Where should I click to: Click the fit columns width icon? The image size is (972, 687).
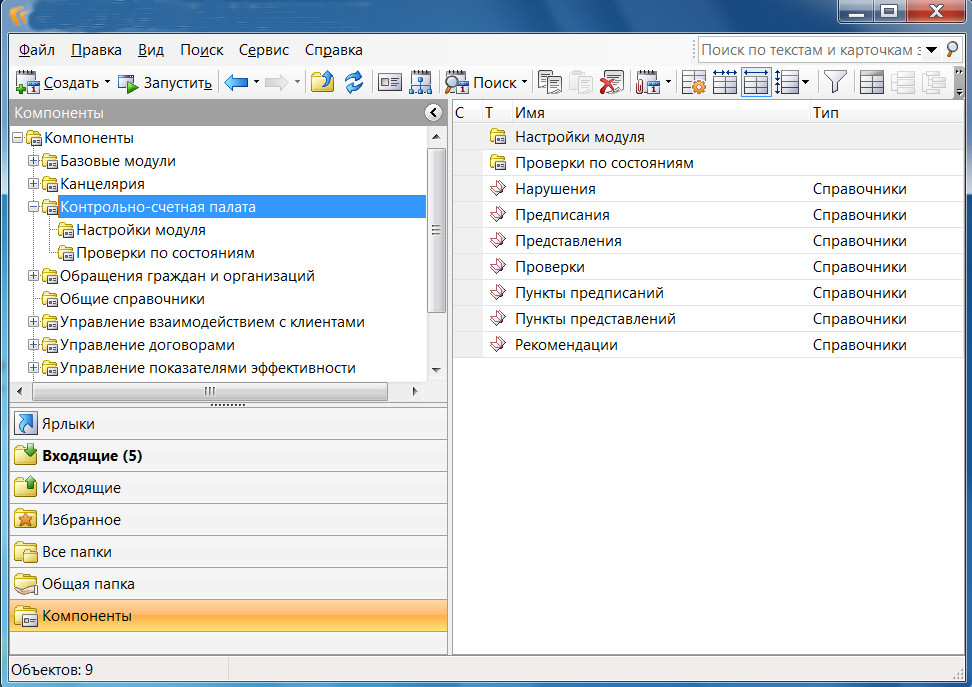[x=725, y=82]
